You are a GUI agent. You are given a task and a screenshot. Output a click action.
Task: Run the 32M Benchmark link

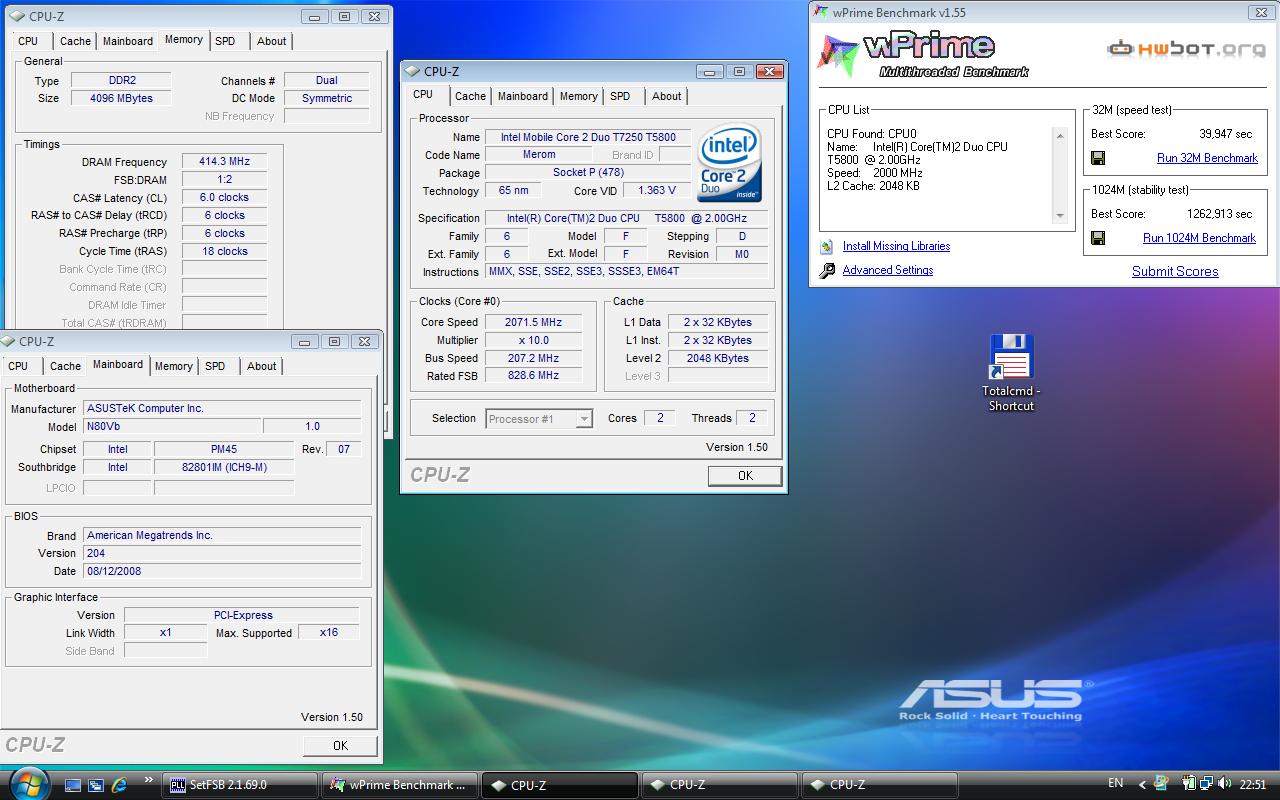(x=1207, y=158)
